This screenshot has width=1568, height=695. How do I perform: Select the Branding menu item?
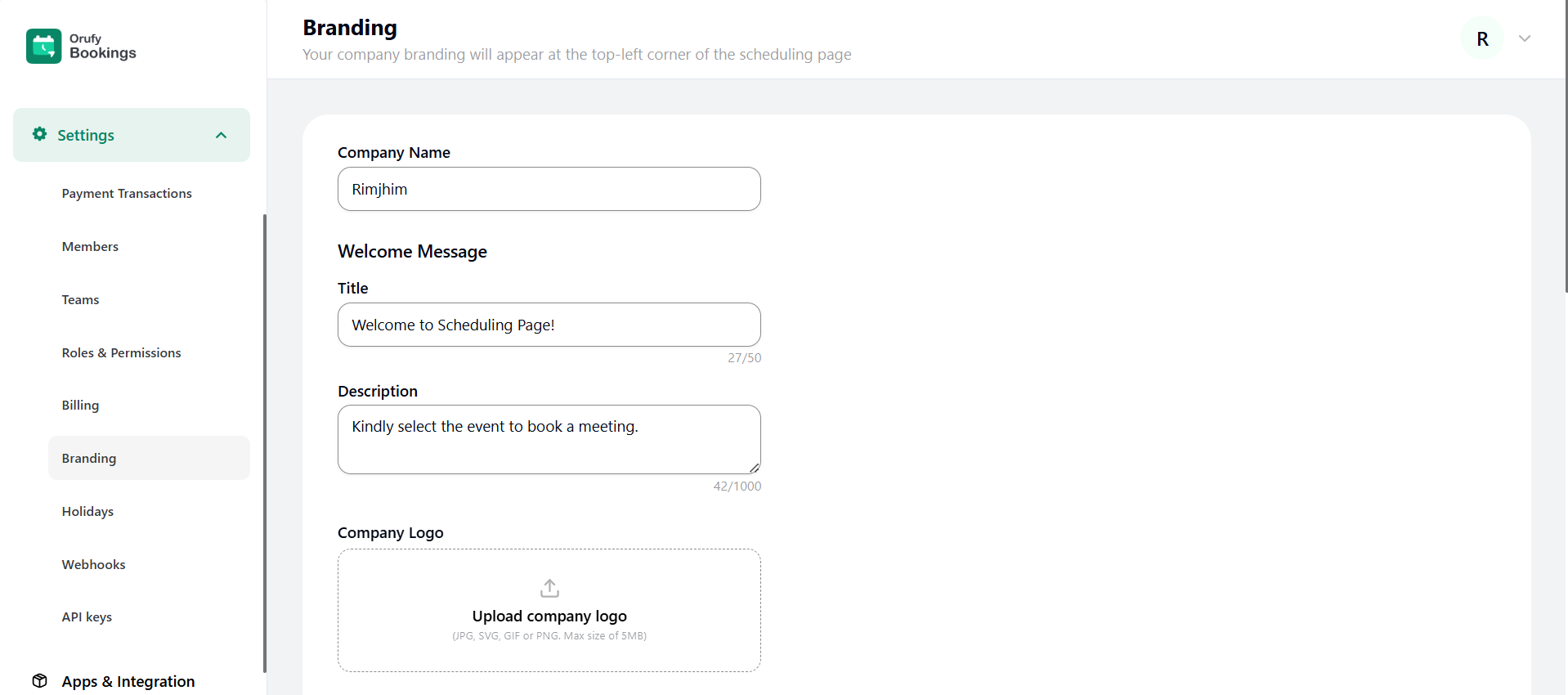(89, 459)
